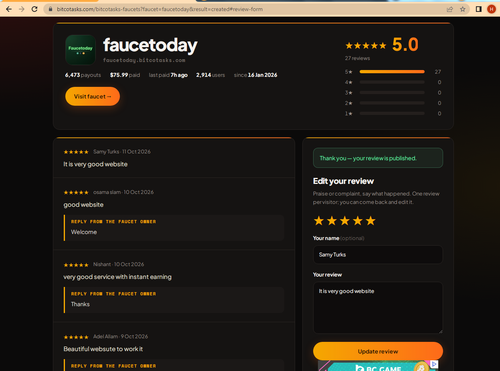The image size is (500, 371).
Task: Click the text '27 reviews'
Action: (357, 58)
